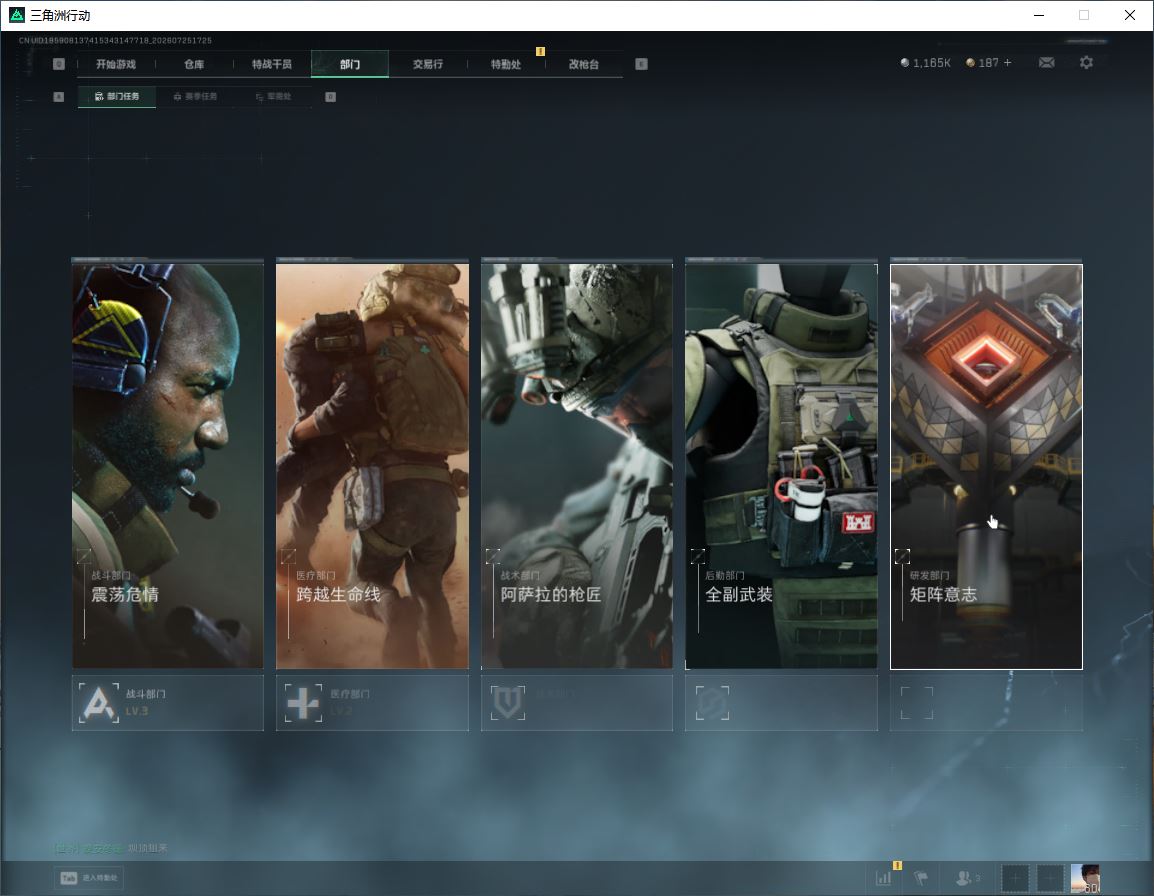Click the D key icon after the sub-tabs

point(330,96)
